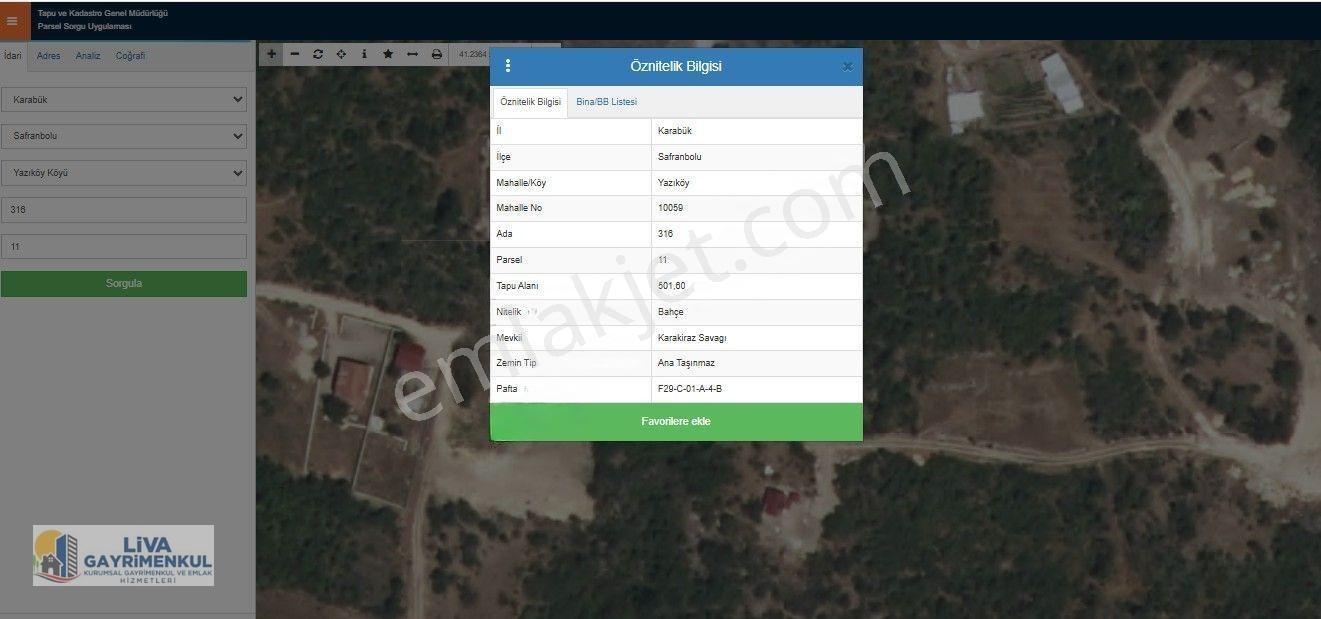
Task: Switch to the İdari tab
Action: pos(13,56)
